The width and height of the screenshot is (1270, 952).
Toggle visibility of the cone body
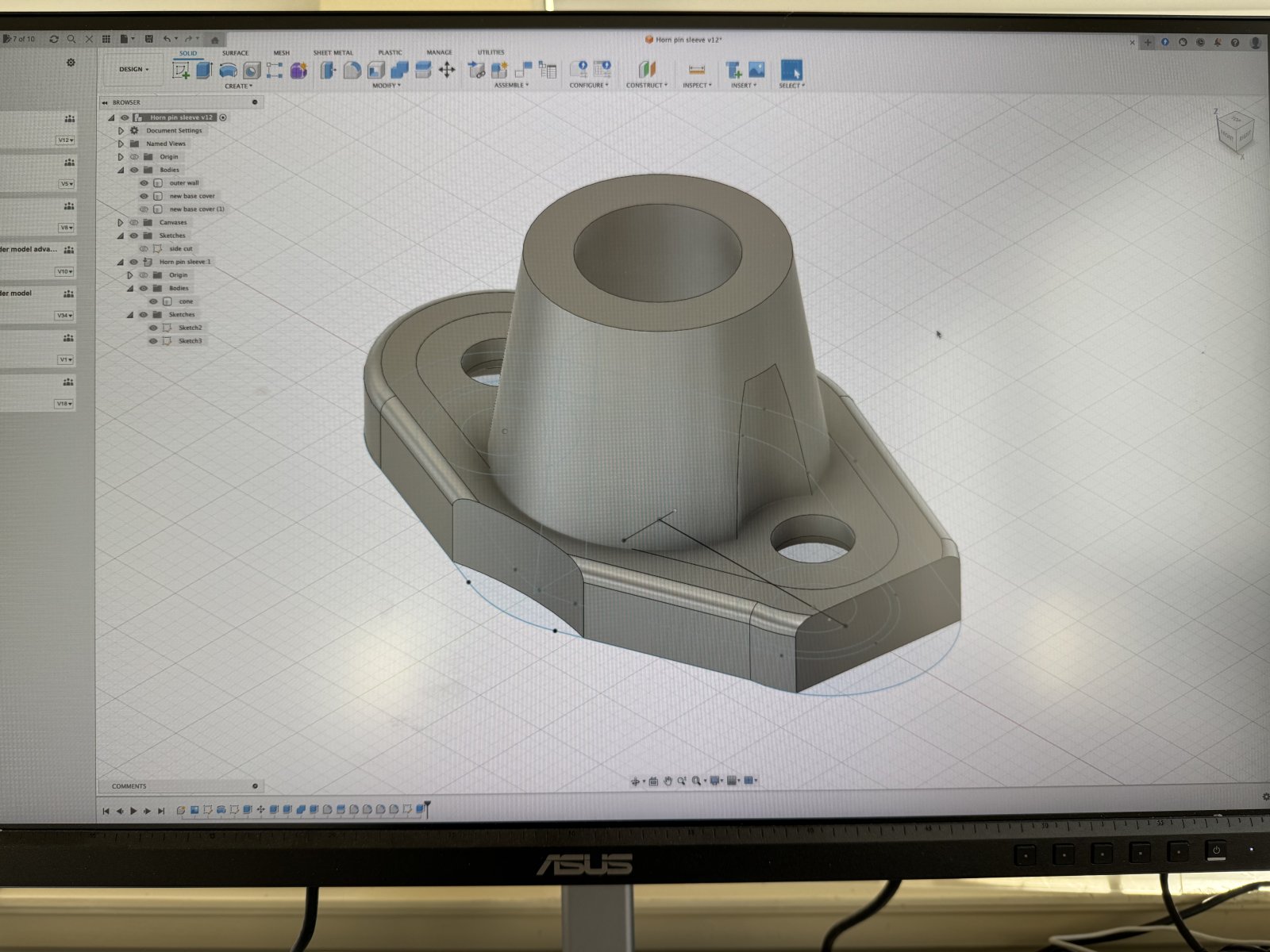coord(154,301)
